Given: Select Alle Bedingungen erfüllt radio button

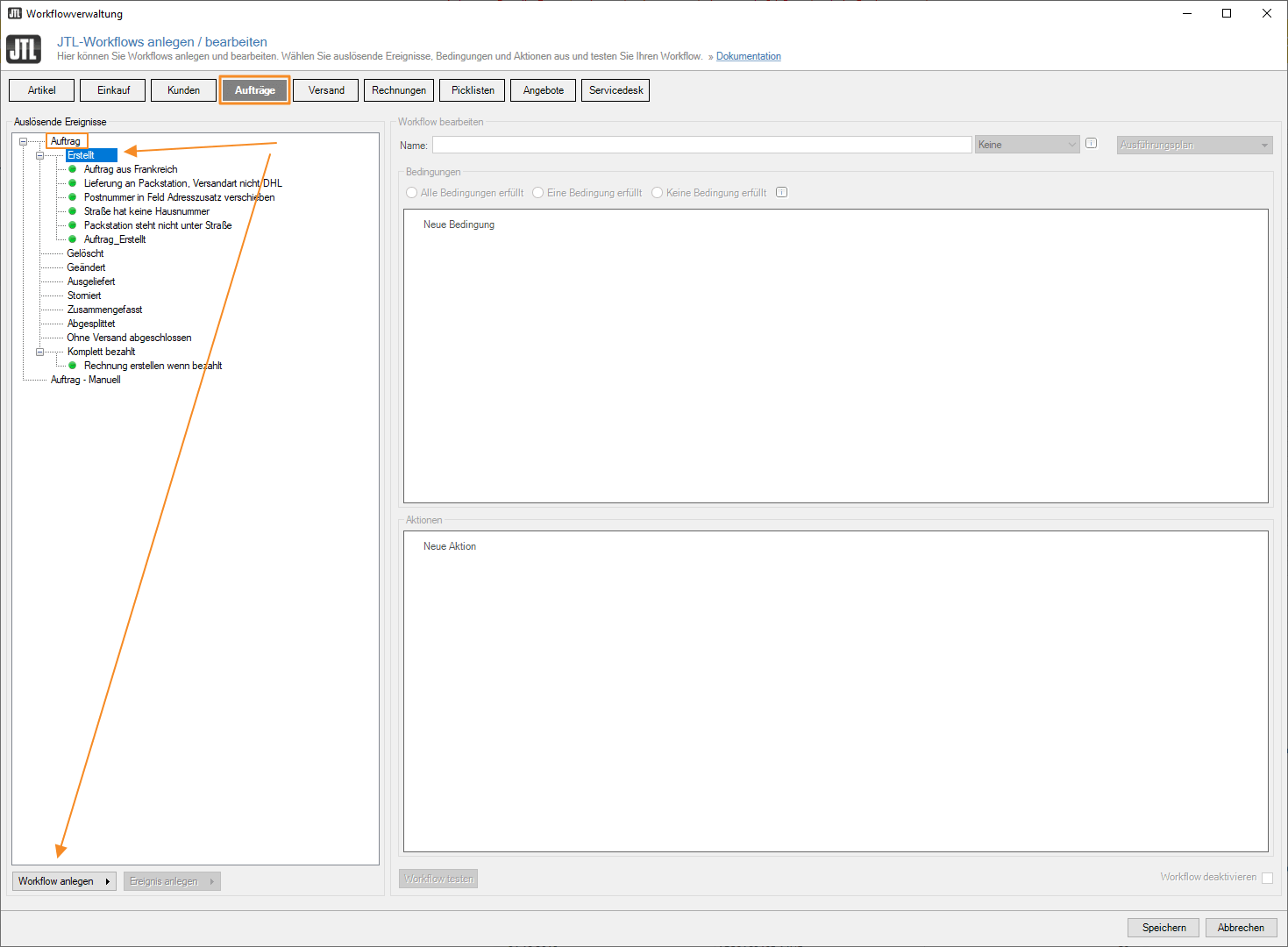Looking at the screenshot, I should (x=411, y=193).
